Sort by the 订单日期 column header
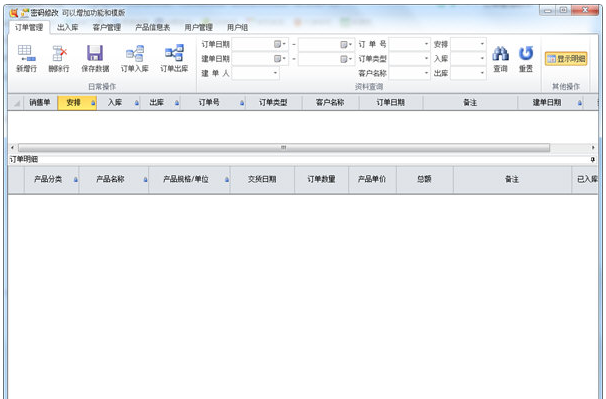The image size is (606, 399). coord(391,103)
